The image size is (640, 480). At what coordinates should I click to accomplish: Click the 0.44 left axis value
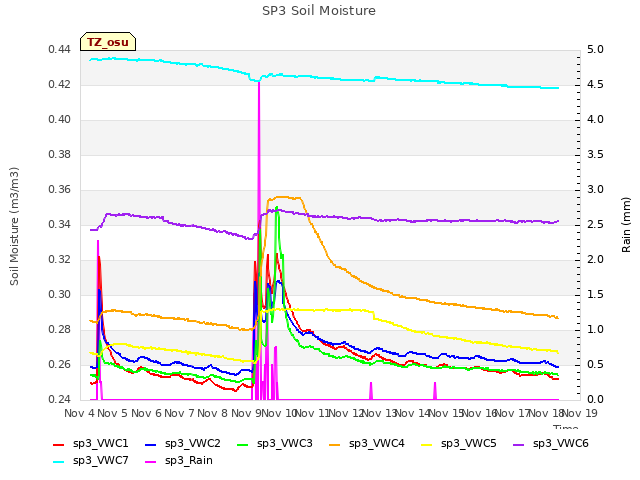coord(60,50)
